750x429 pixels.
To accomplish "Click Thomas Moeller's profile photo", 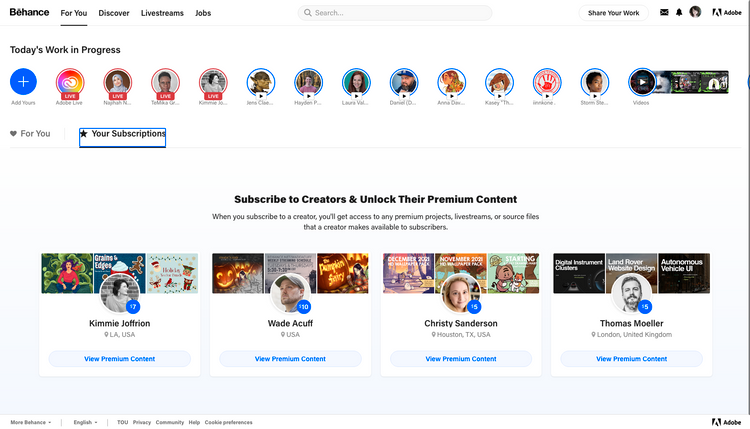I will pos(631,292).
